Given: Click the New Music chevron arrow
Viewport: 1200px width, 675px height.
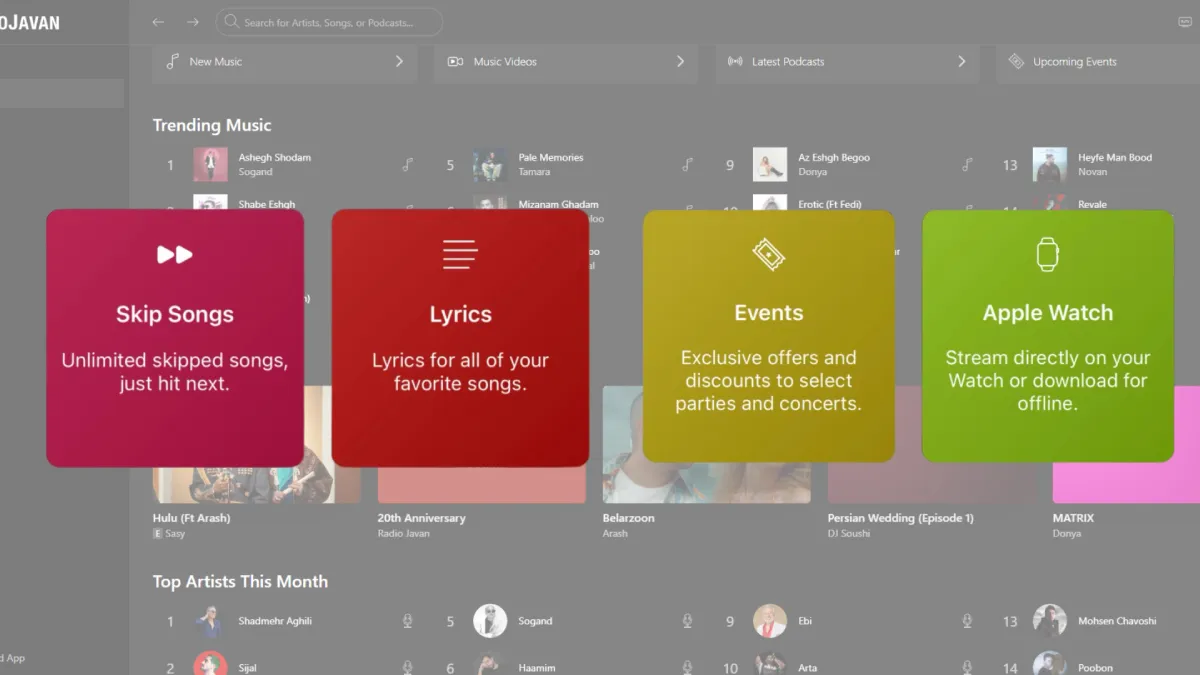Looking at the screenshot, I should (x=399, y=62).
